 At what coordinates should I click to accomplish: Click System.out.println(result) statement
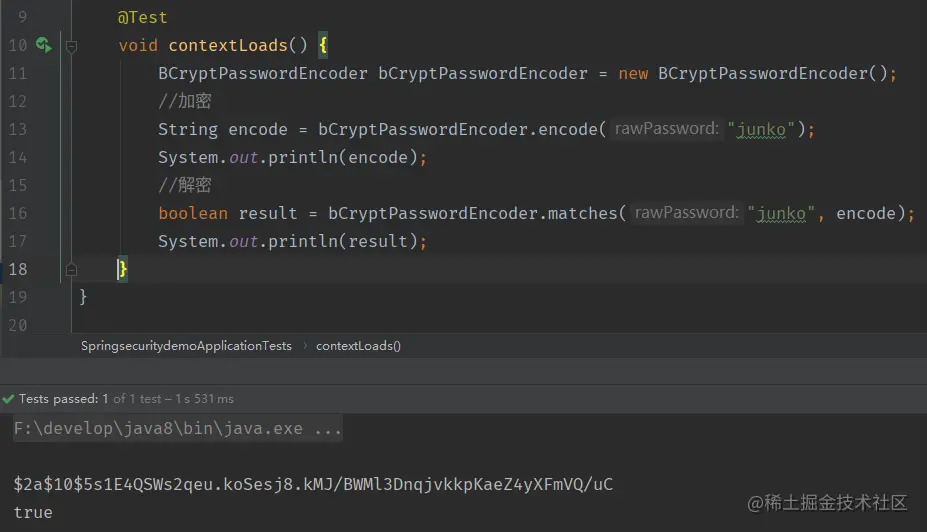tap(292, 242)
